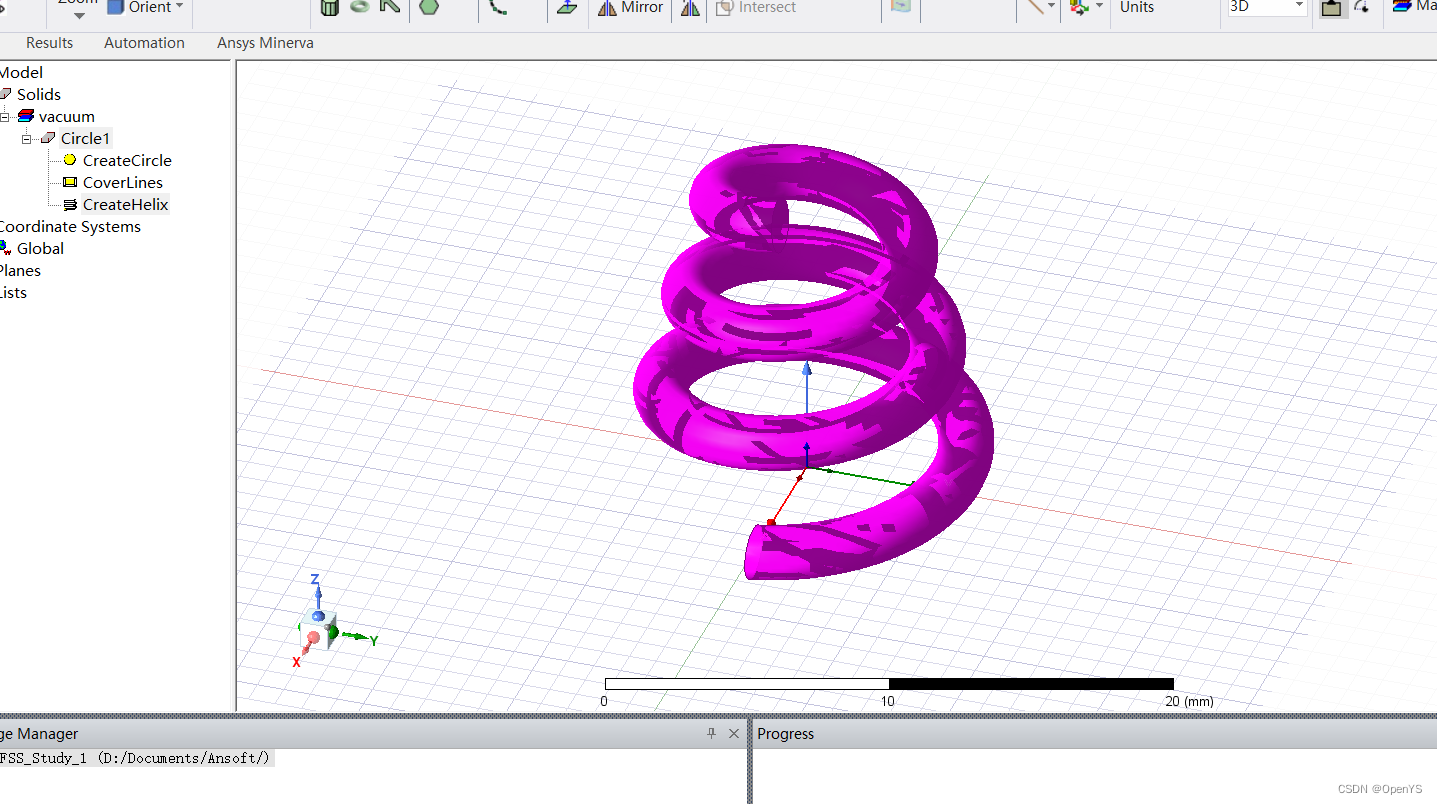The width and height of the screenshot is (1437, 804).
Task: Click the Message Manager panel title
Action: pyautogui.click(x=39, y=734)
